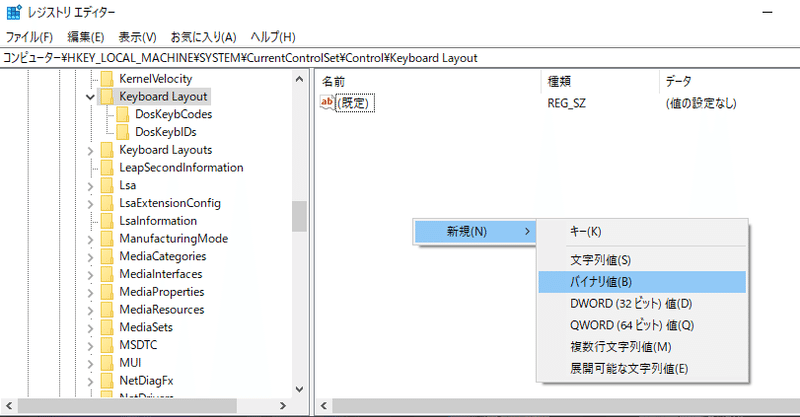Click the MediaResources folder icon

click(x=107, y=309)
